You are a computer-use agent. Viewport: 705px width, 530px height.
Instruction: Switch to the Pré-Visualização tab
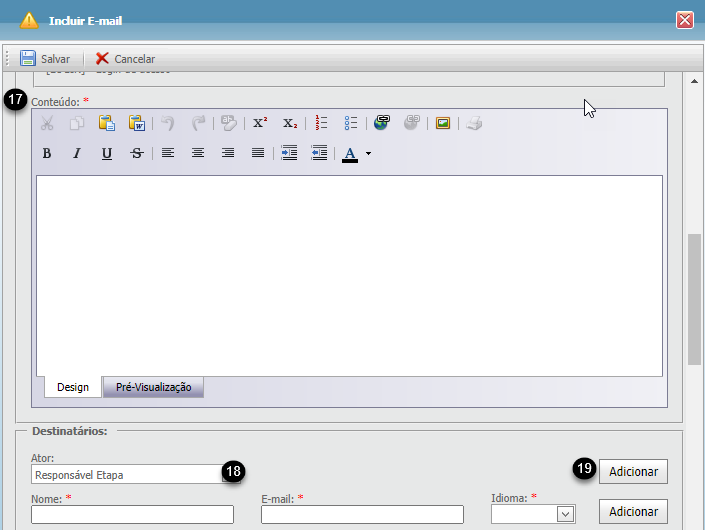[x=153, y=387]
